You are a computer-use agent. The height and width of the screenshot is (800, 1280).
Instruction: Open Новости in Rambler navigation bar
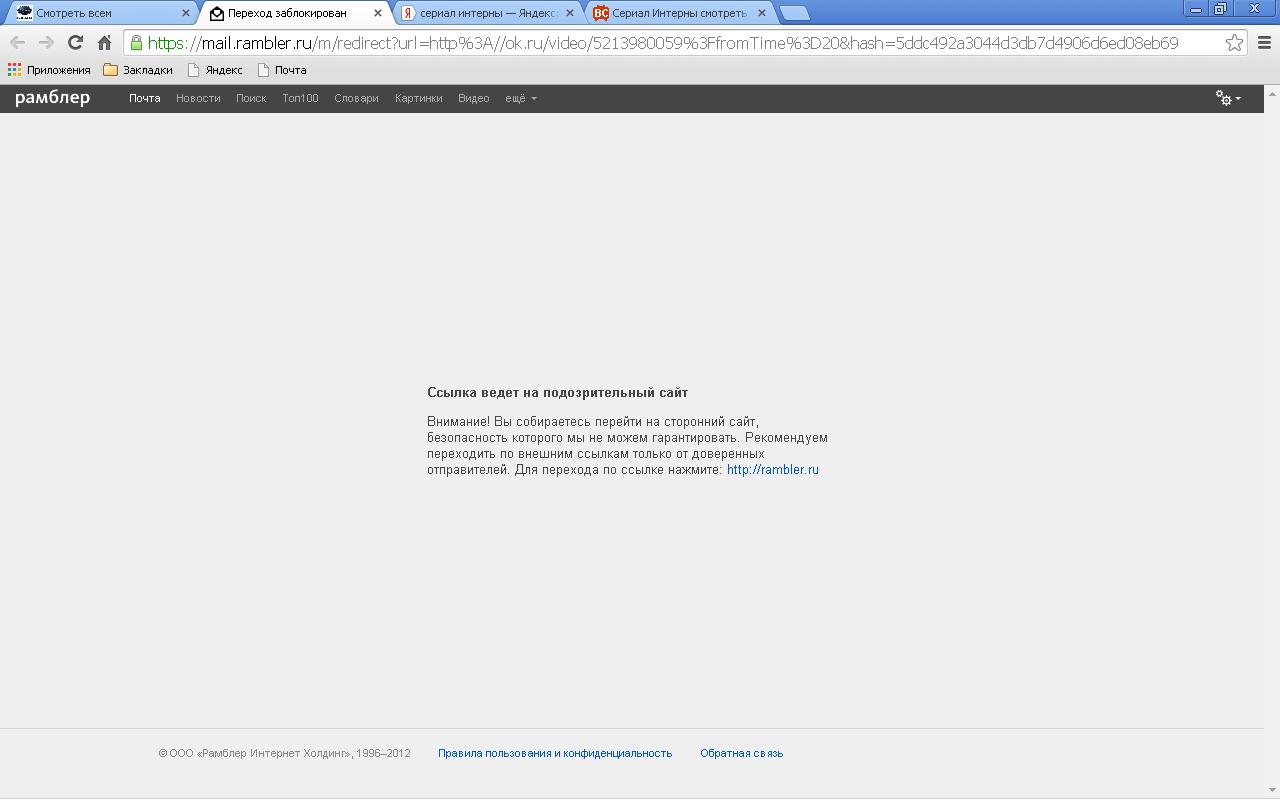click(198, 98)
